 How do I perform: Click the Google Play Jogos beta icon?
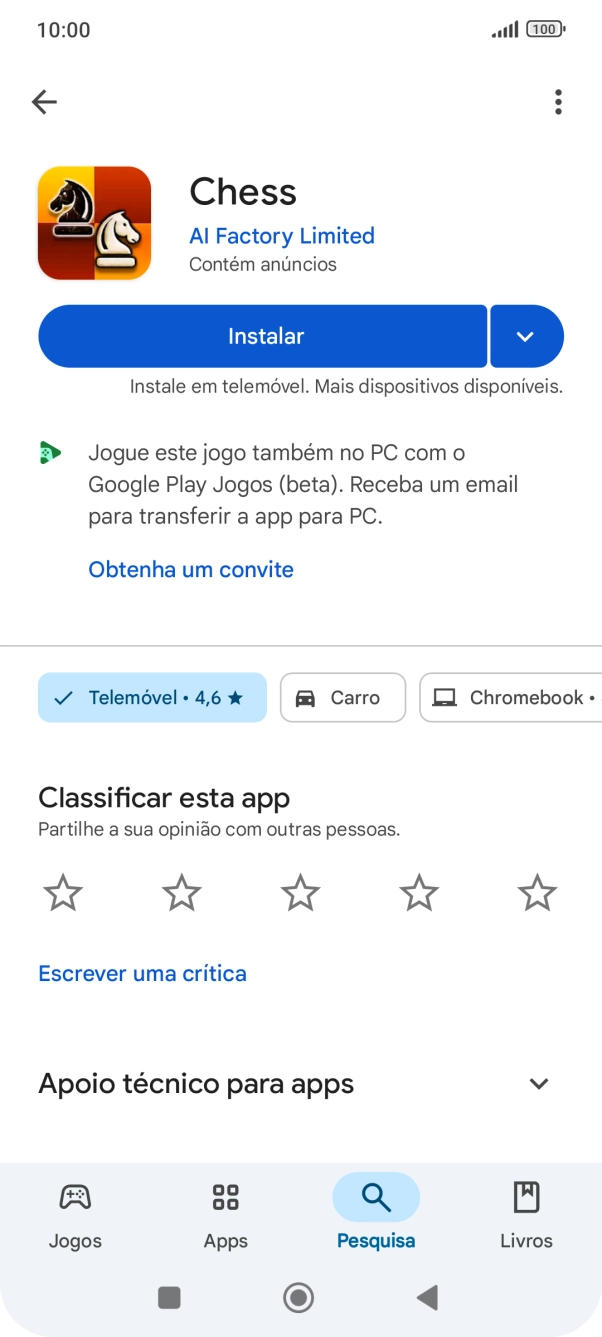[x=51, y=453]
